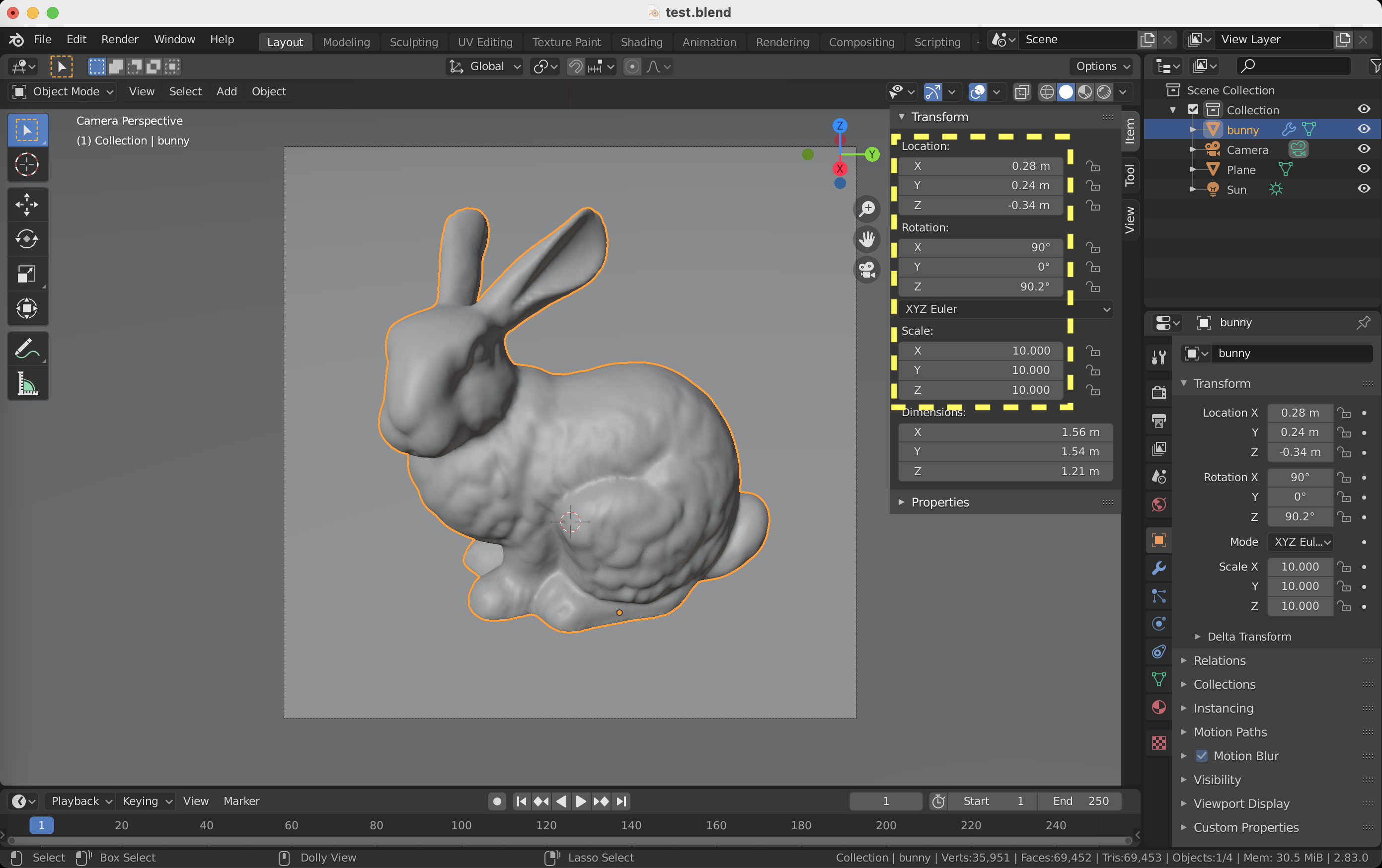The width and height of the screenshot is (1382, 868).
Task: Click the Cursor tool icon
Action: point(27,165)
